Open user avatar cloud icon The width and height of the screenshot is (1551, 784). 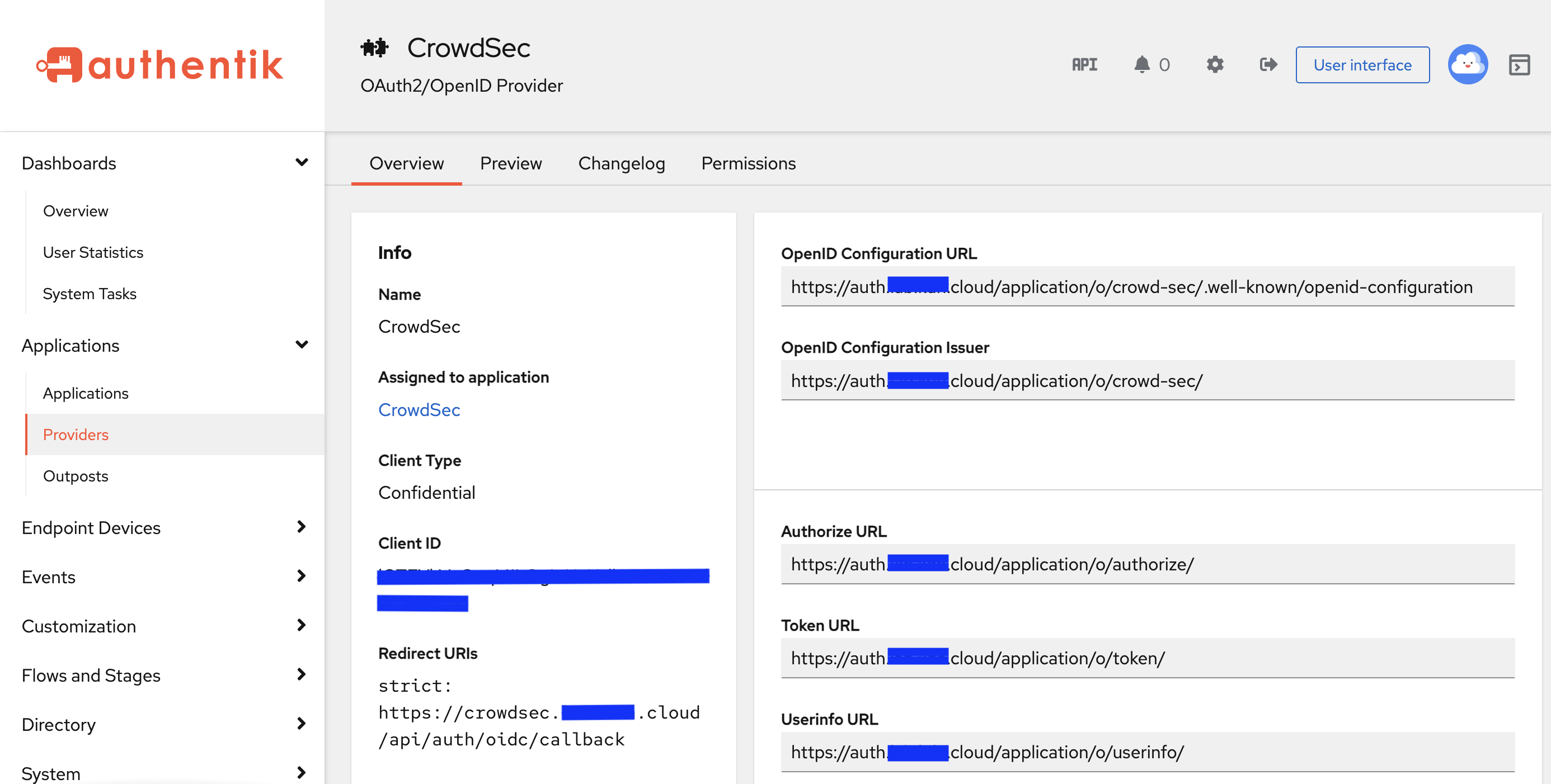(x=1467, y=64)
